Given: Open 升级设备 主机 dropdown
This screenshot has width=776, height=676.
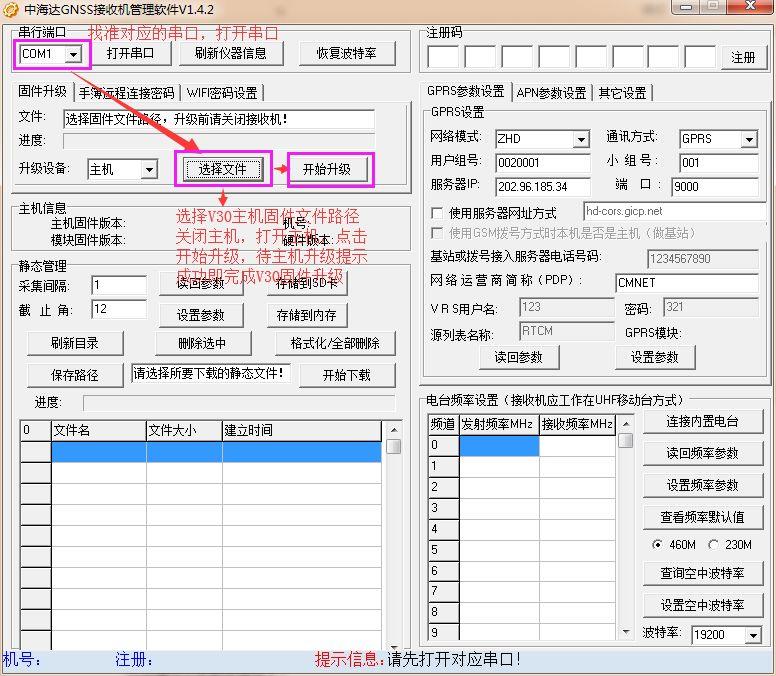Looking at the screenshot, I should click(148, 170).
